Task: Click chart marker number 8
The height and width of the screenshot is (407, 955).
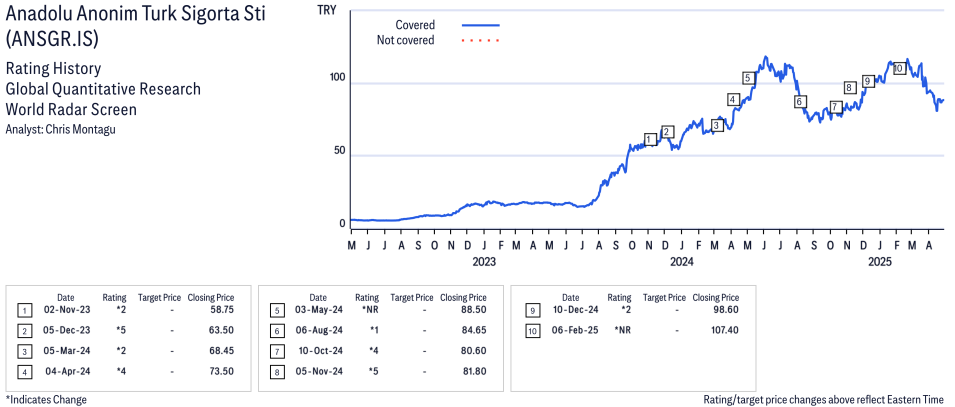Action: click(850, 88)
